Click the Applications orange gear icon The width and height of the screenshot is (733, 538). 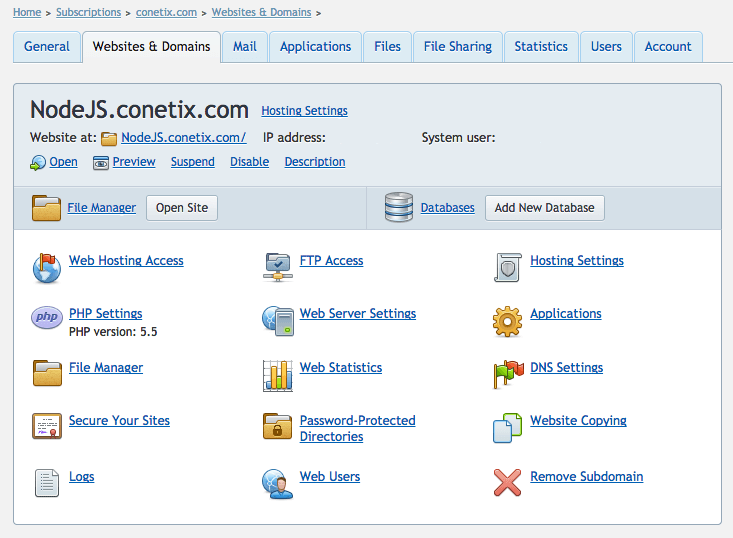pyautogui.click(x=507, y=322)
